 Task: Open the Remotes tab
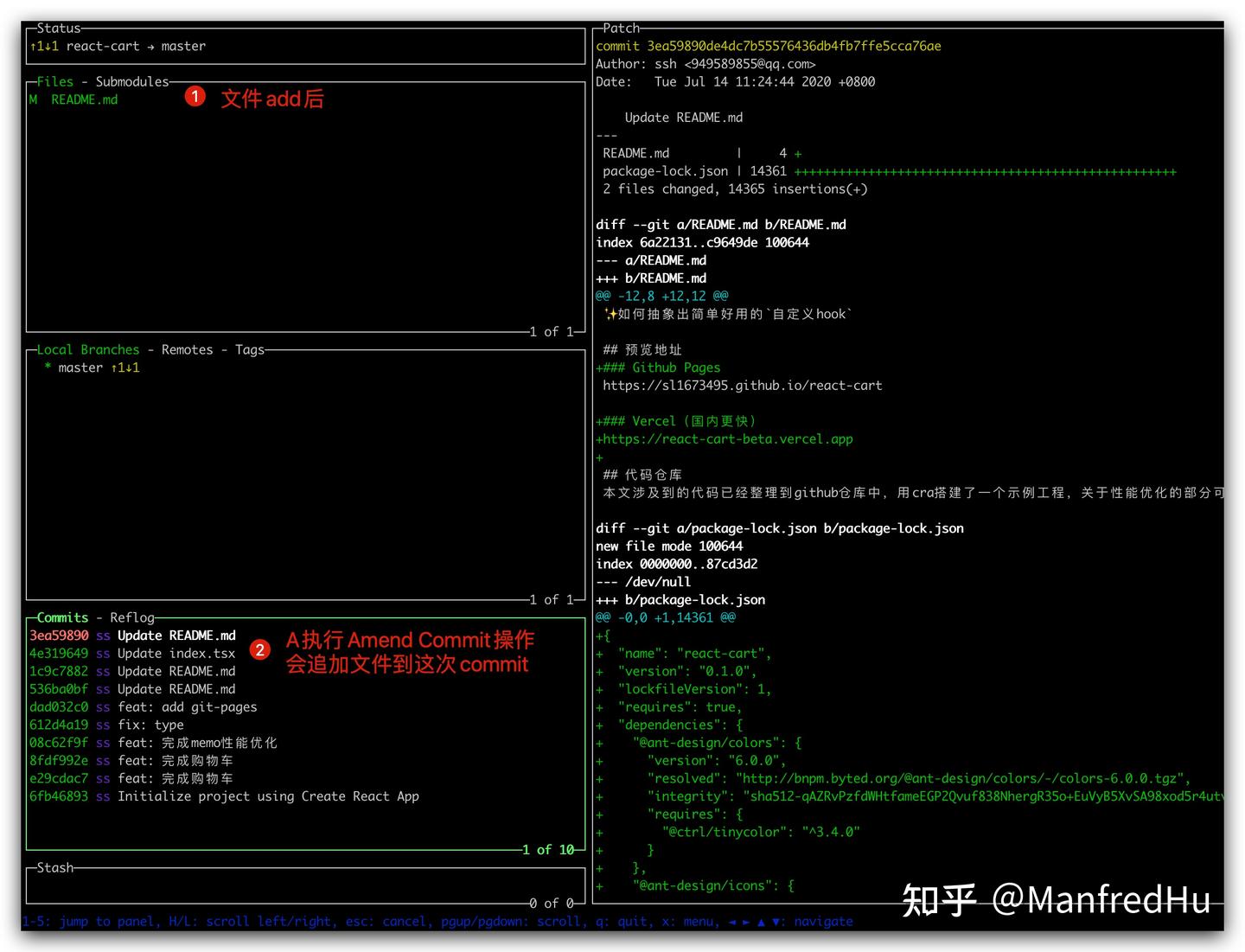click(x=187, y=350)
